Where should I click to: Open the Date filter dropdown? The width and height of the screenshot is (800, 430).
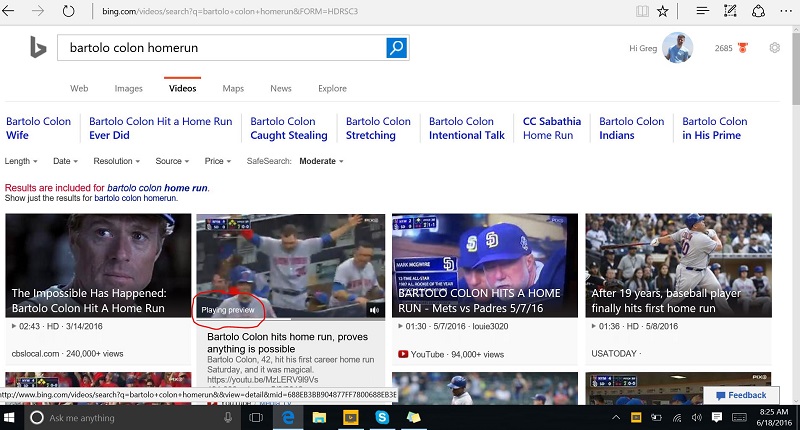point(65,161)
